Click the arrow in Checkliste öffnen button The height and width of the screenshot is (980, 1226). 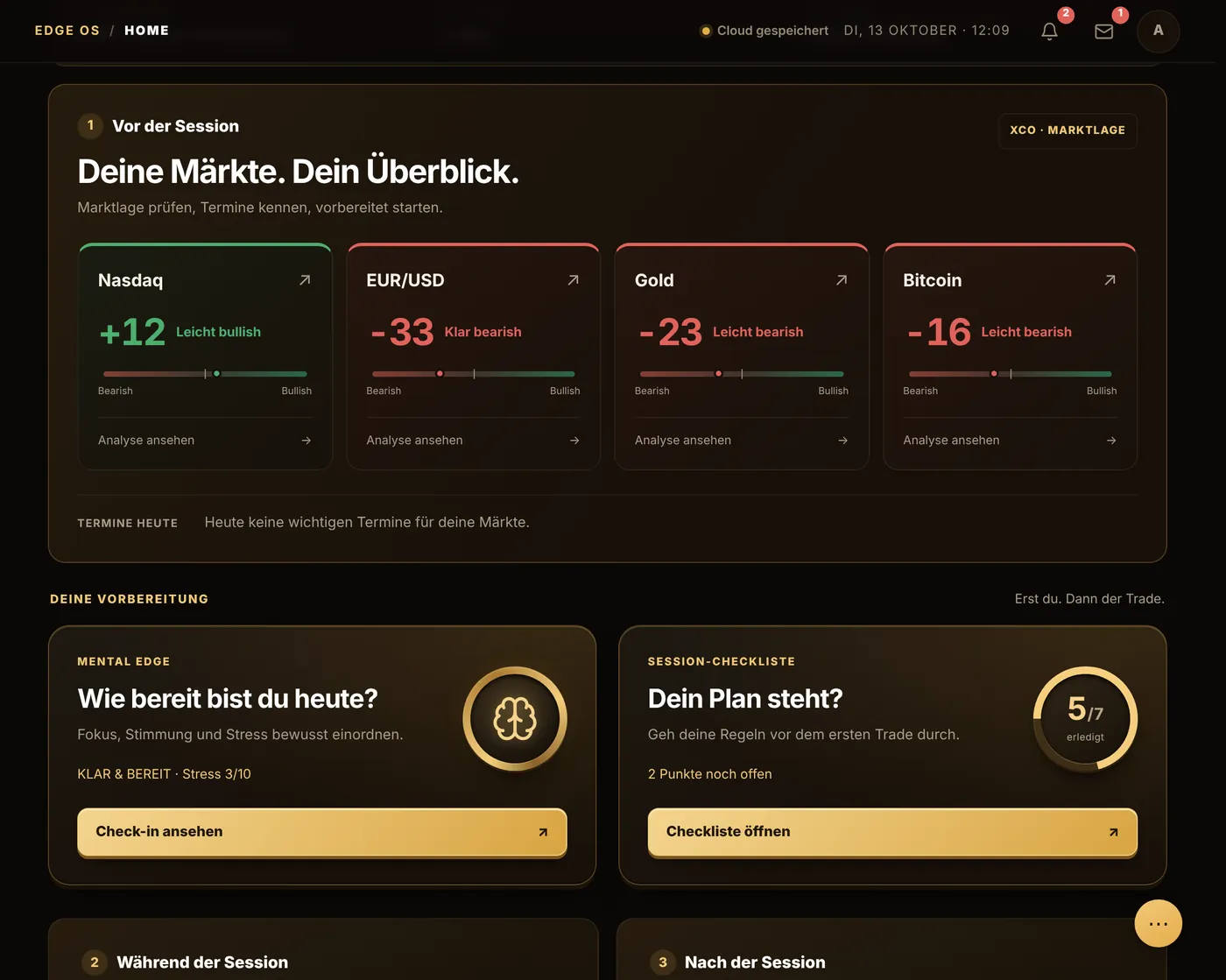[x=1113, y=832]
